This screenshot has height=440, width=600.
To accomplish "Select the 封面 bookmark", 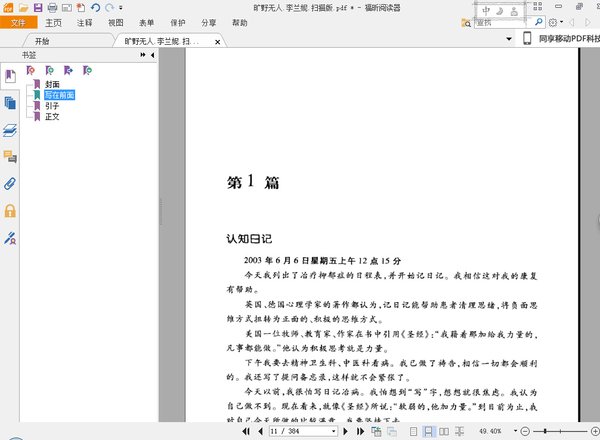I will point(52,84).
